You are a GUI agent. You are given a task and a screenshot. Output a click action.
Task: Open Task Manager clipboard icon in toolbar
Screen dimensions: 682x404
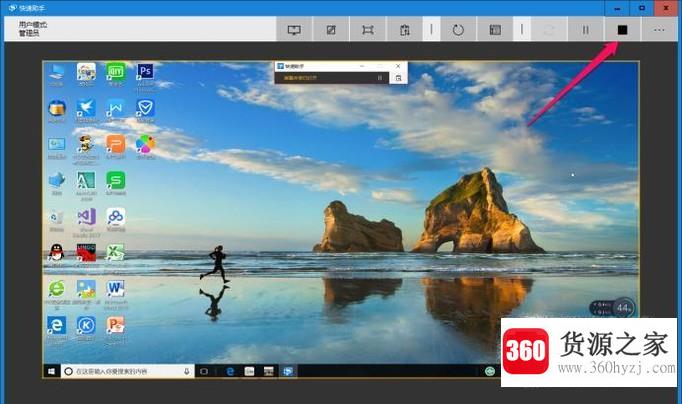[405, 30]
